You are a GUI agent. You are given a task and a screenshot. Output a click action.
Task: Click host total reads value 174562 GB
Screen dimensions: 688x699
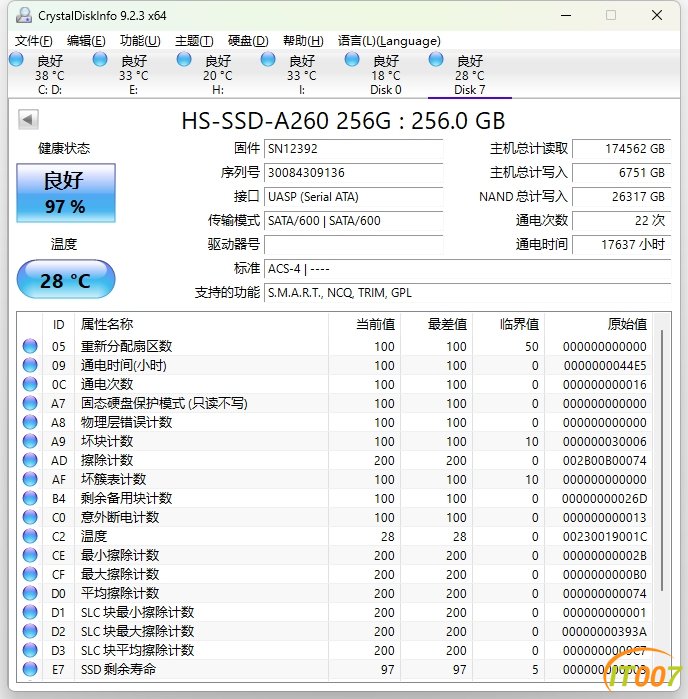(x=622, y=148)
